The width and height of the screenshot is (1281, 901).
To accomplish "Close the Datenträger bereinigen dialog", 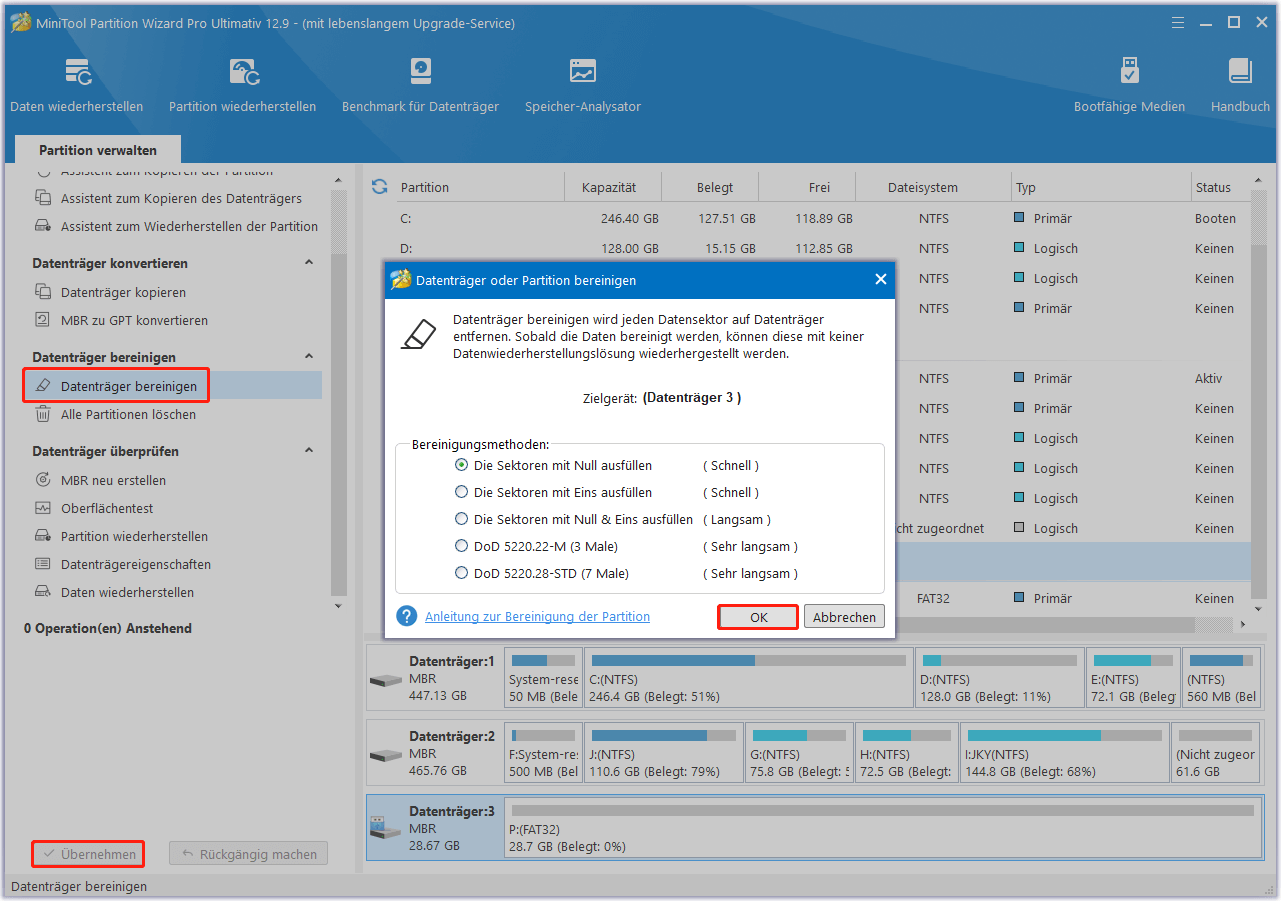I will point(880,279).
